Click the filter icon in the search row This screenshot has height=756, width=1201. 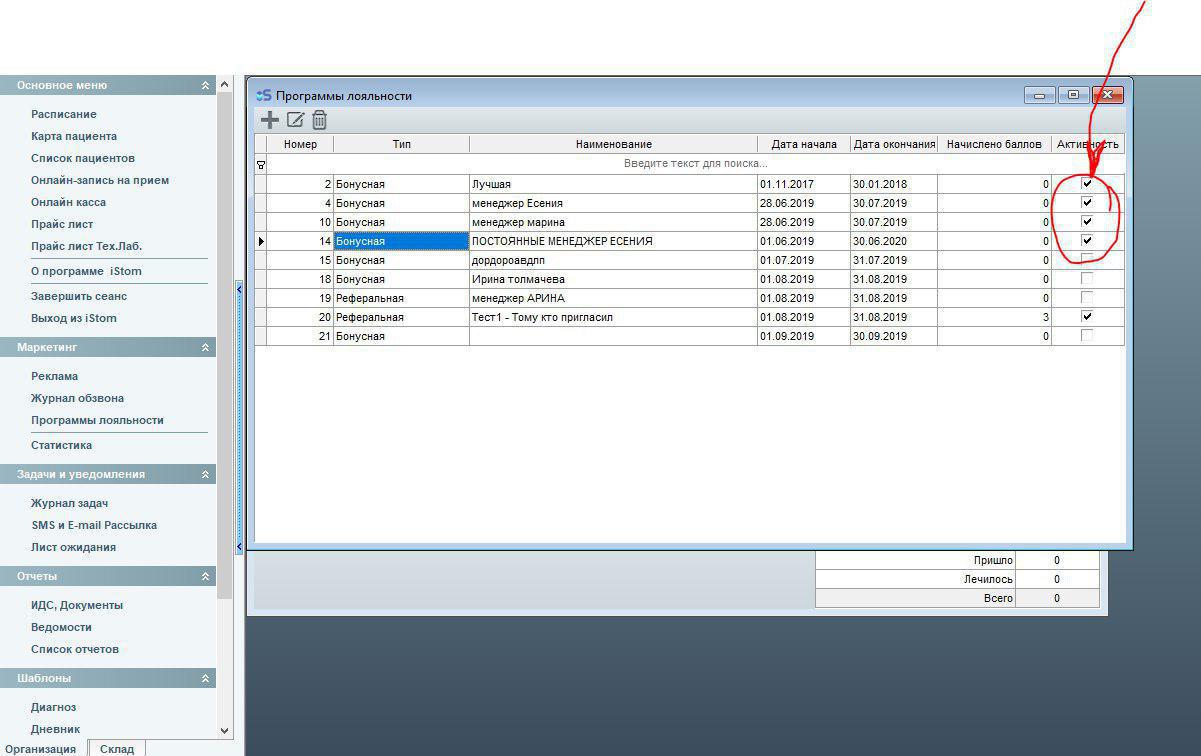[x=261, y=164]
